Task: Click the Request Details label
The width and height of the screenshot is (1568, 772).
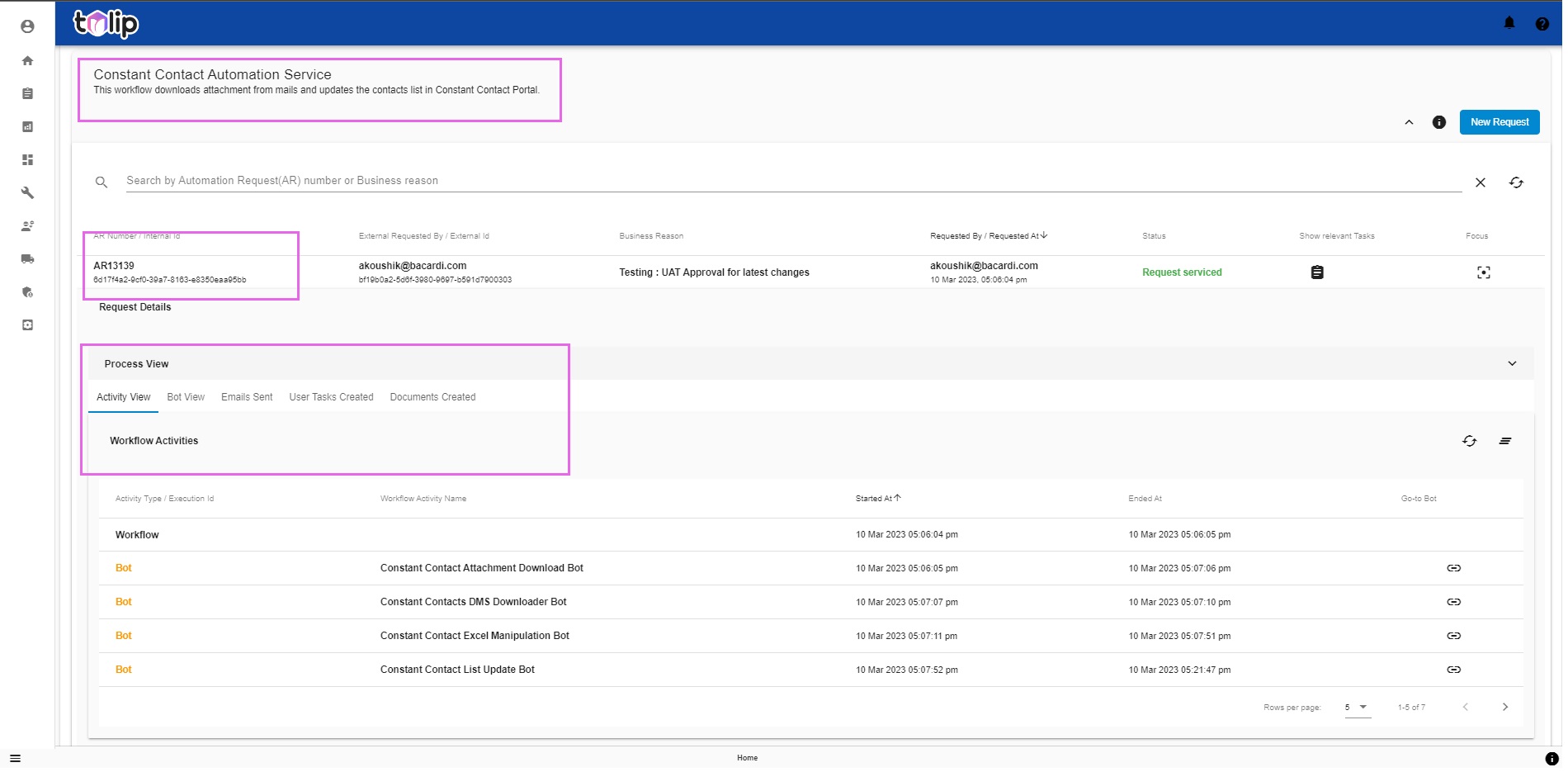Action: 135,307
